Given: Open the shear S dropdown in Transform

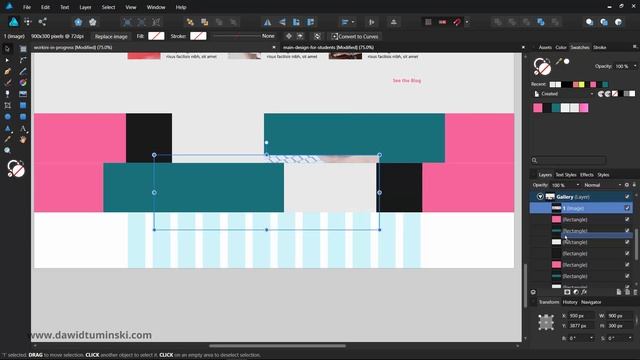Looking at the screenshot, I should [x=630, y=338].
